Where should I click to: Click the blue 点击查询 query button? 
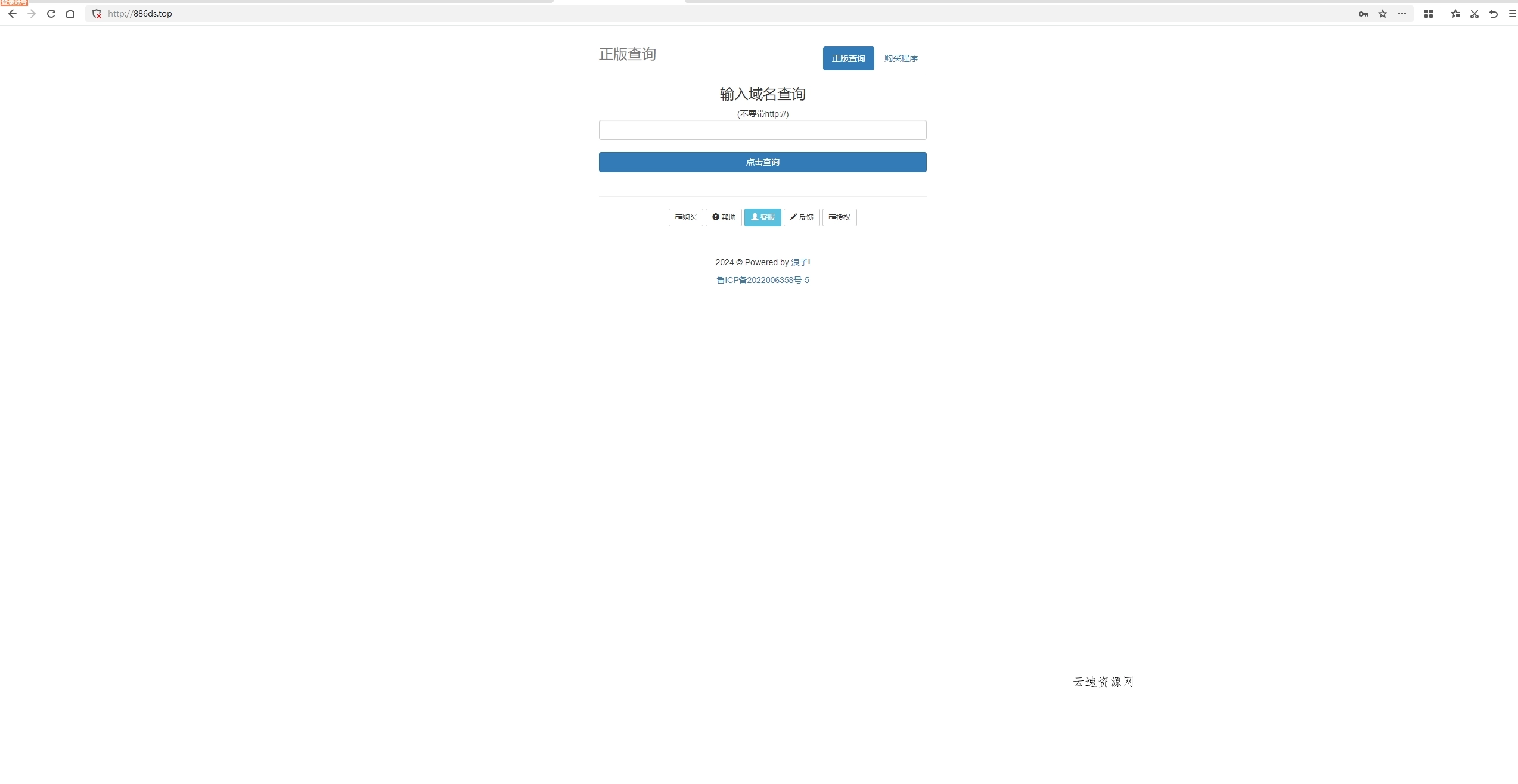[x=762, y=162]
